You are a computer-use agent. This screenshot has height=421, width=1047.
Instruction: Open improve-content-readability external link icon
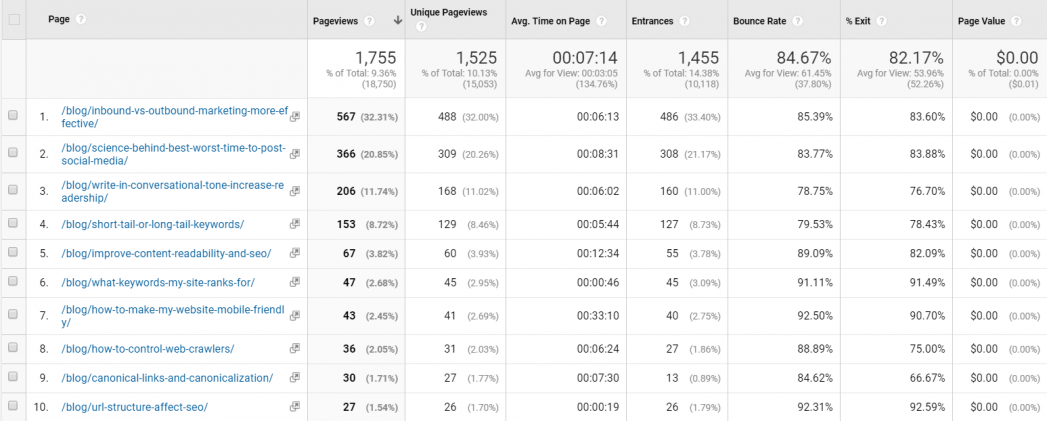(294, 253)
